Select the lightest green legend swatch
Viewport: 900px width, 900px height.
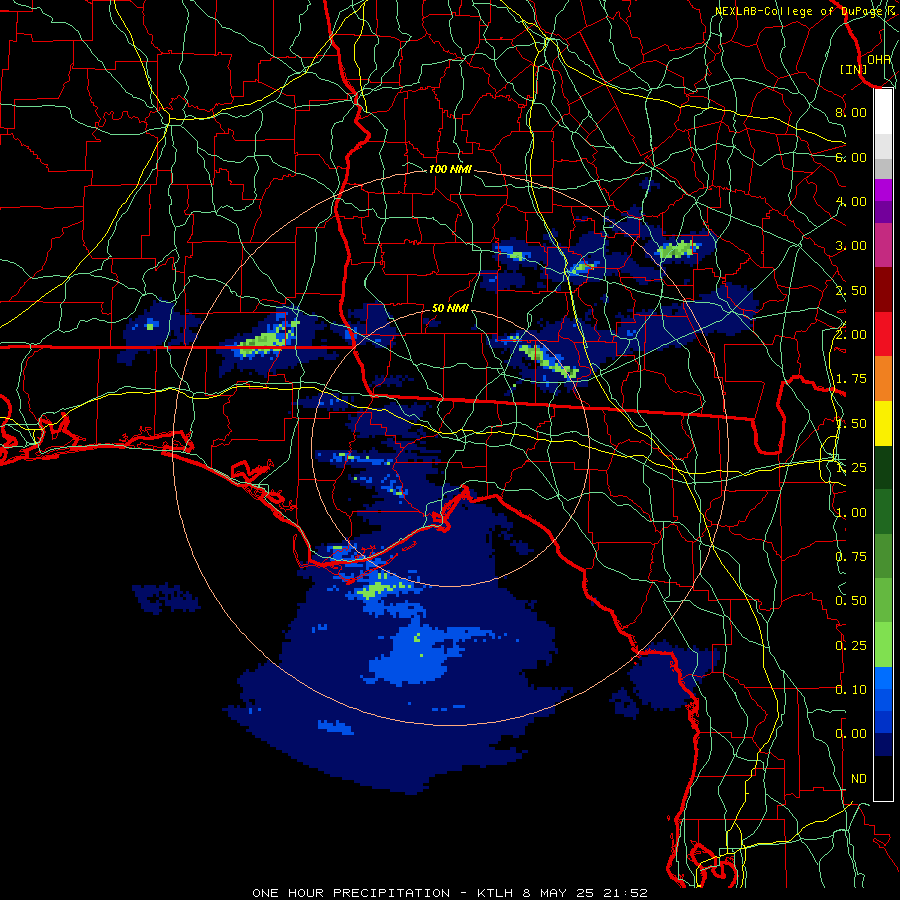pos(883,645)
